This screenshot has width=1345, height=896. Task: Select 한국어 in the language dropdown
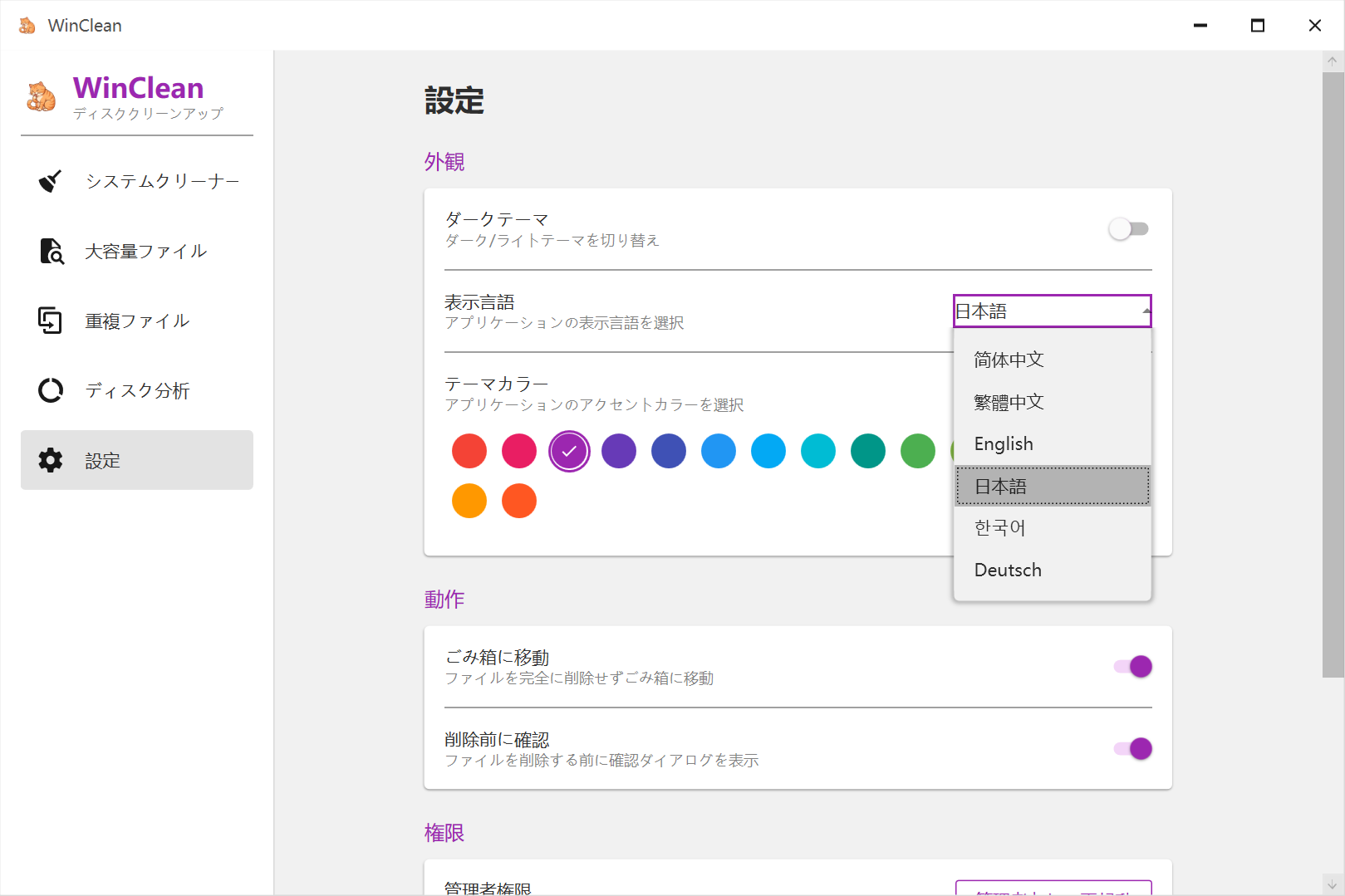(x=999, y=528)
